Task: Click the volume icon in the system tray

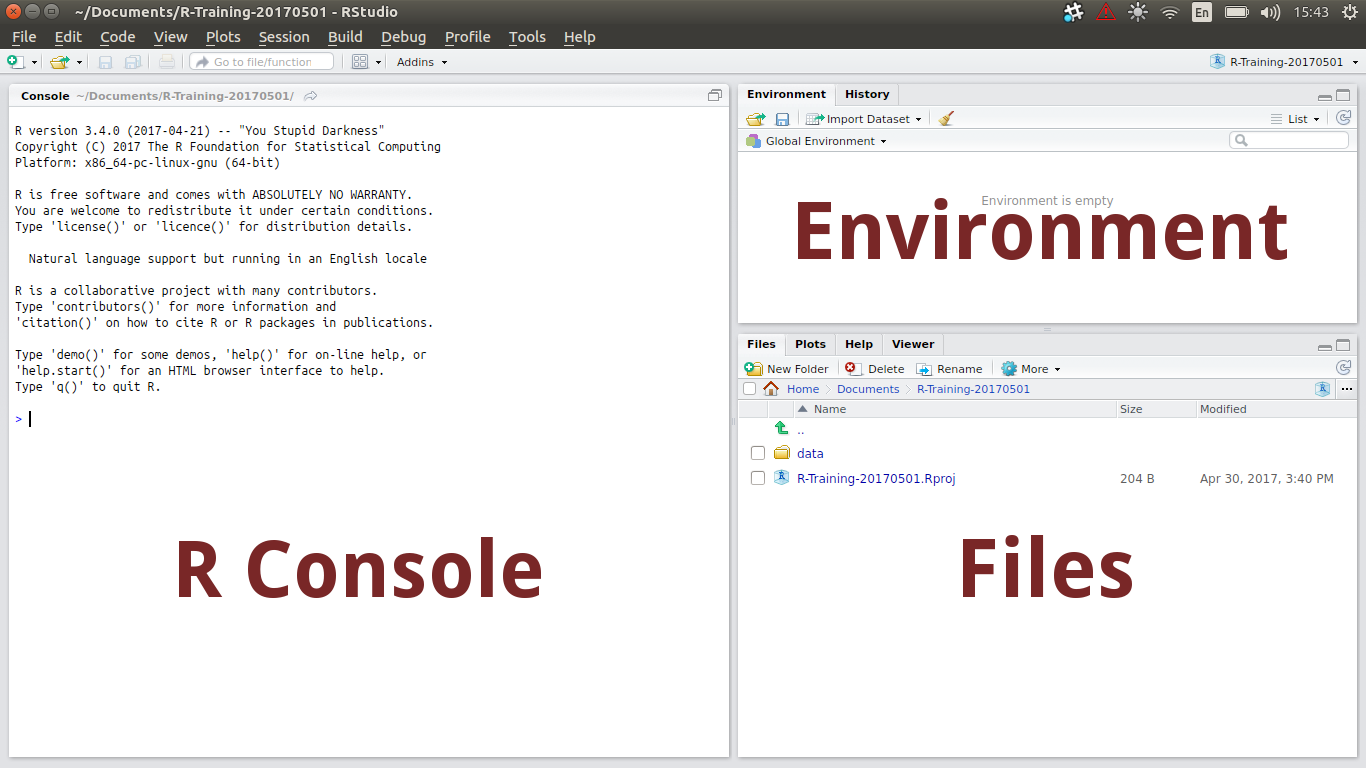Action: tap(1270, 12)
